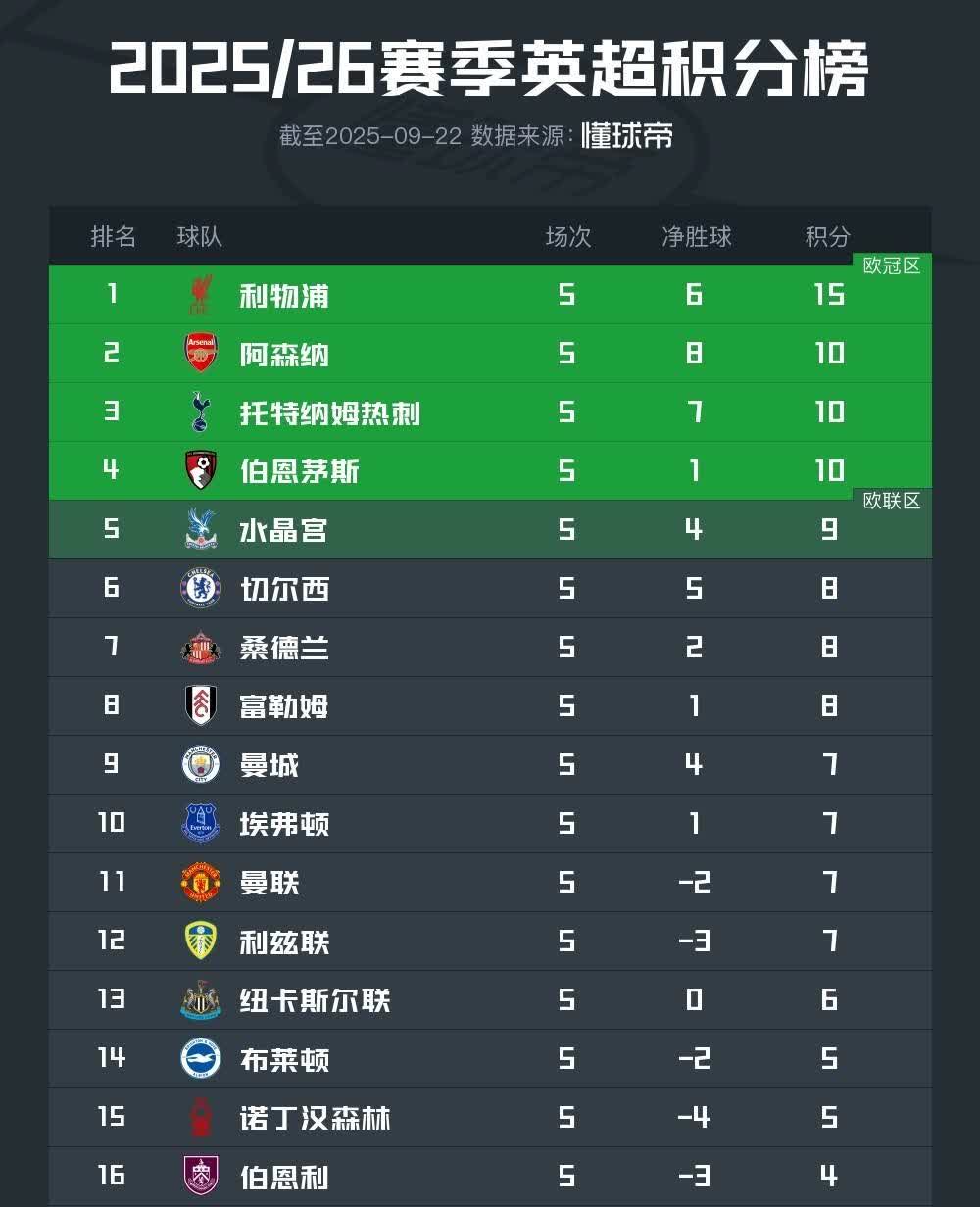This screenshot has height=1207, width=980.
Task: Click the Crystal Palace eagle crest
Action: point(200,530)
